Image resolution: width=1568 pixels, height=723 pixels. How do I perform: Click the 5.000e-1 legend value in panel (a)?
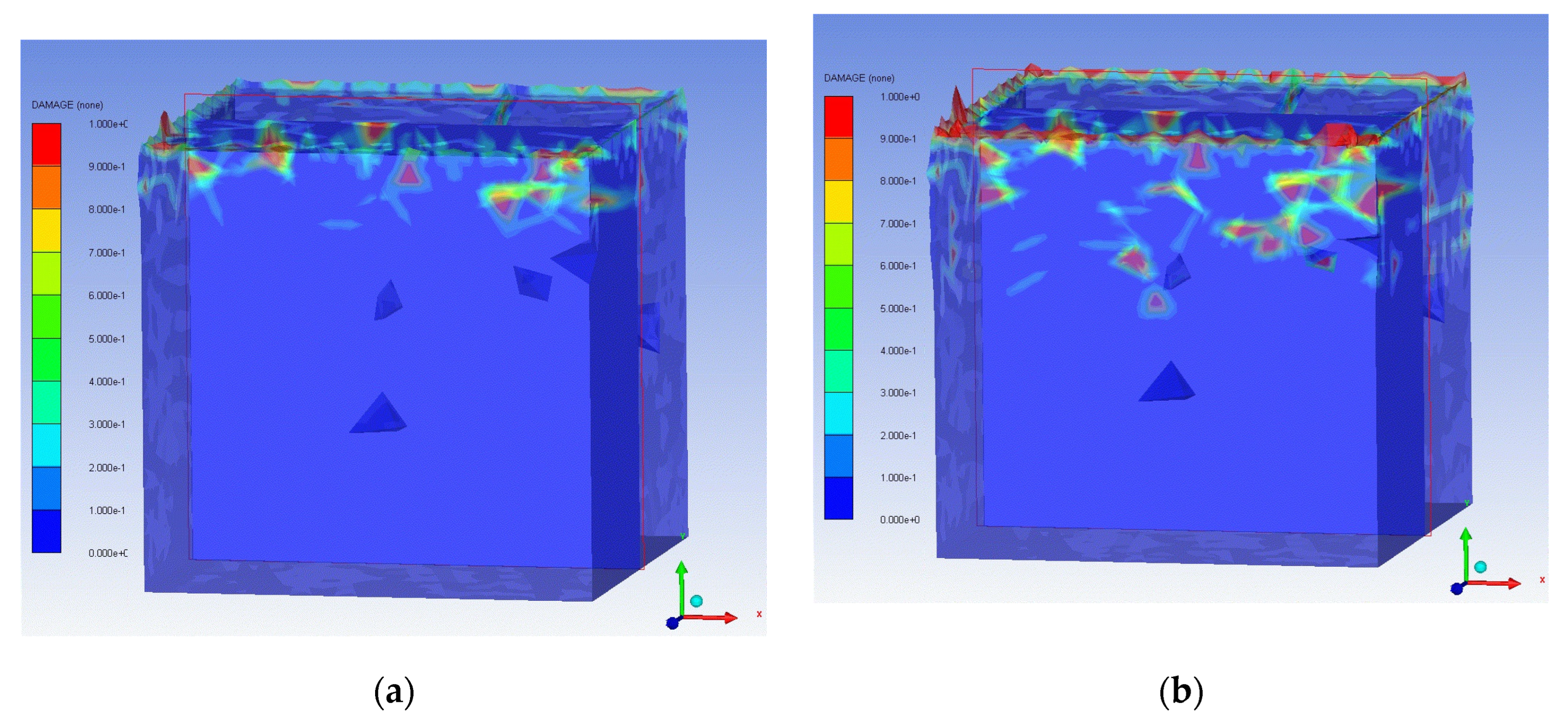pos(107,339)
